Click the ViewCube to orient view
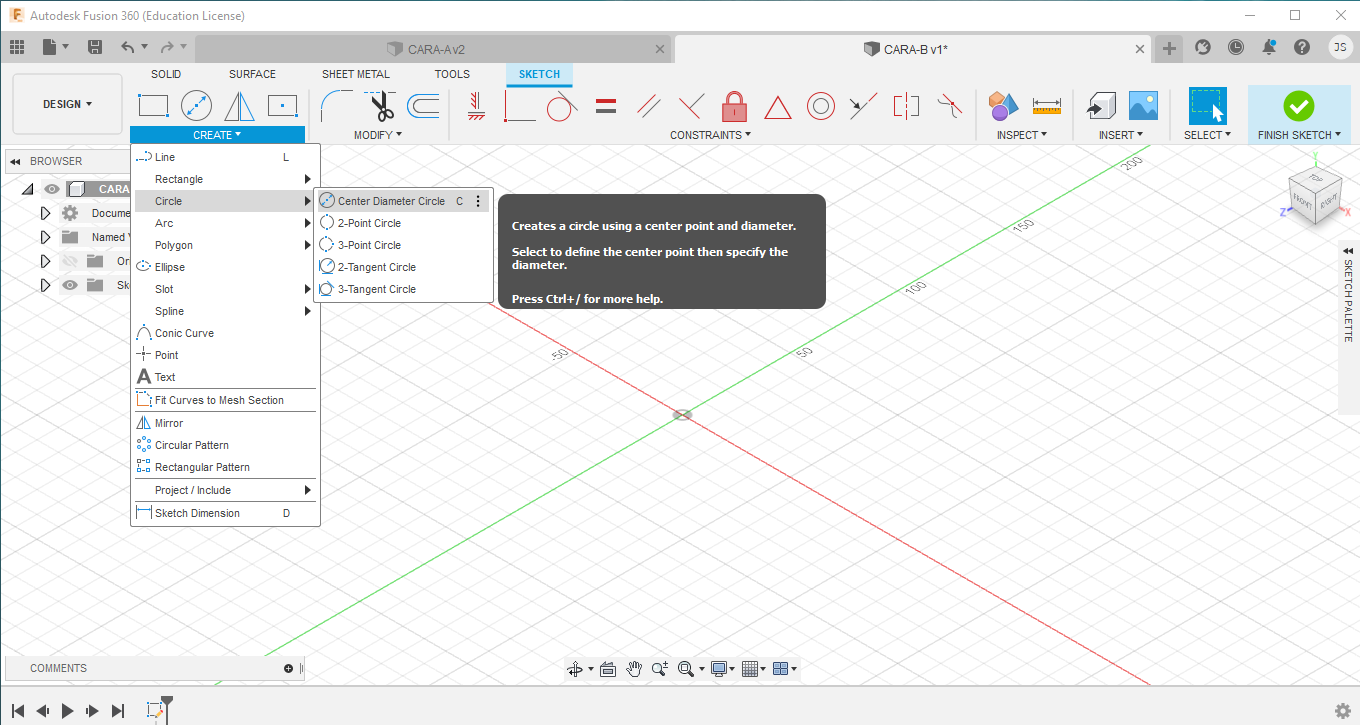Viewport: 1360px width, 725px height. (x=1315, y=195)
